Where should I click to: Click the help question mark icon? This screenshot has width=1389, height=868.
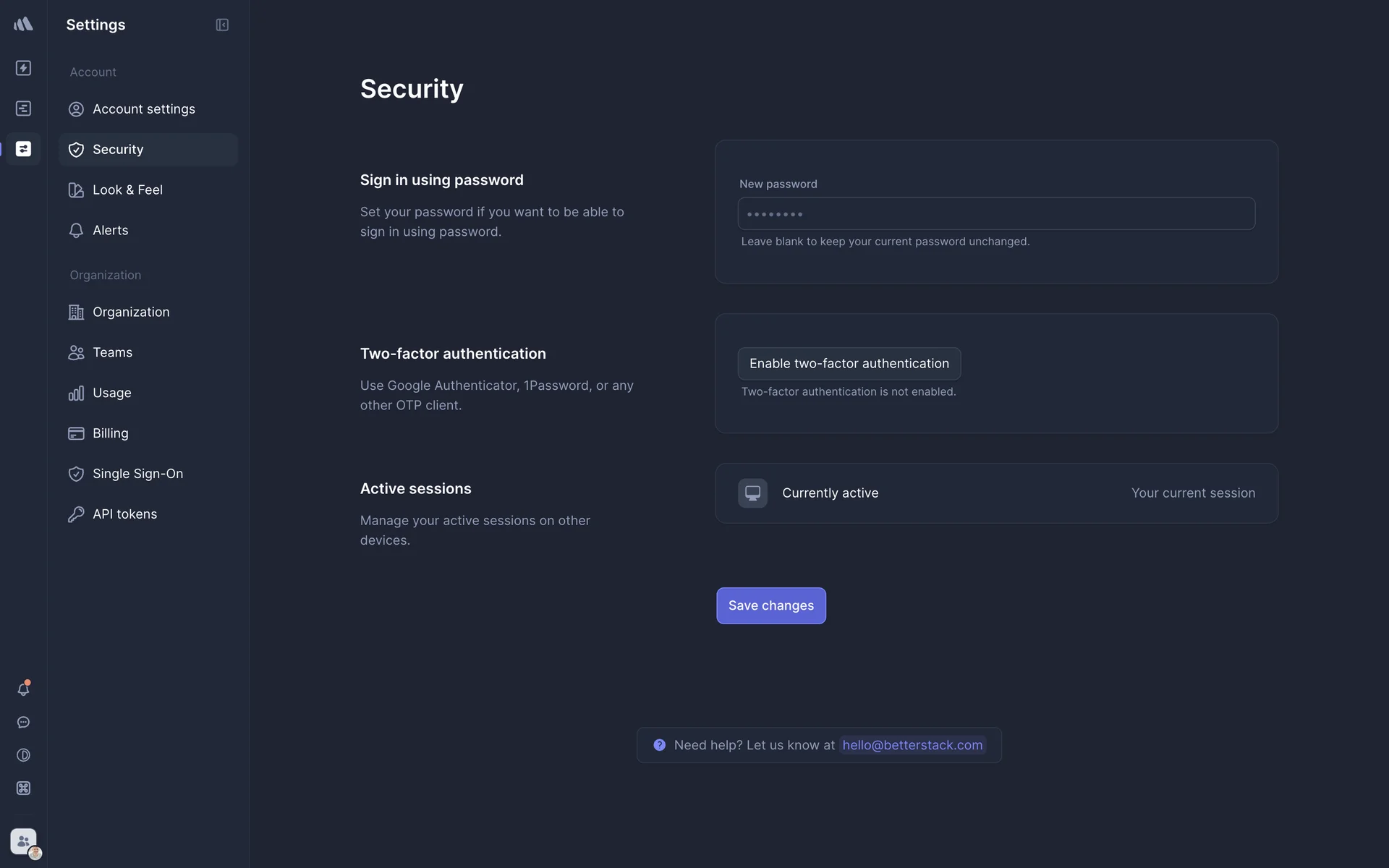(659, 745)
